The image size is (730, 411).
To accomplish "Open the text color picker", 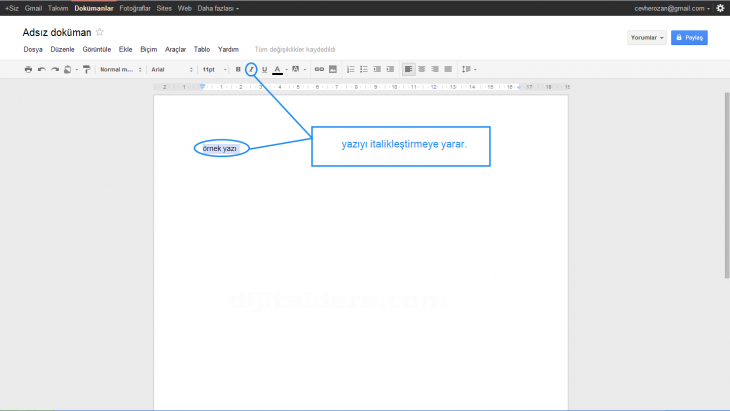I will 278,69.
